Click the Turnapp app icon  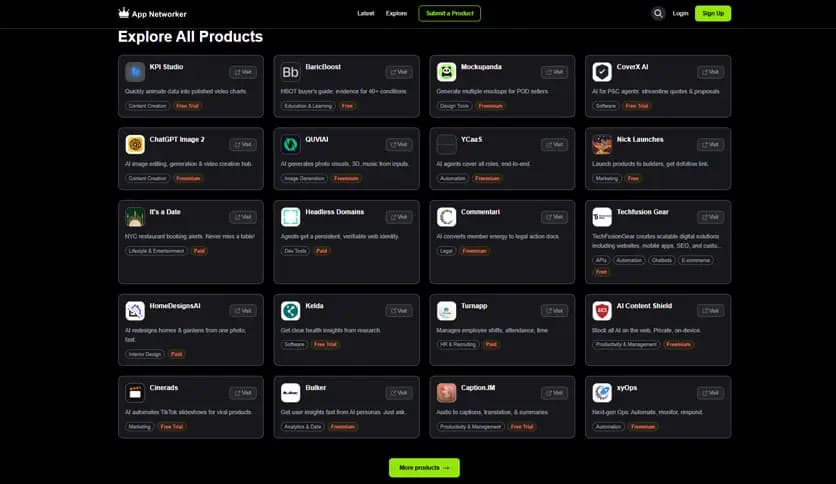click(x=446, y=310)
